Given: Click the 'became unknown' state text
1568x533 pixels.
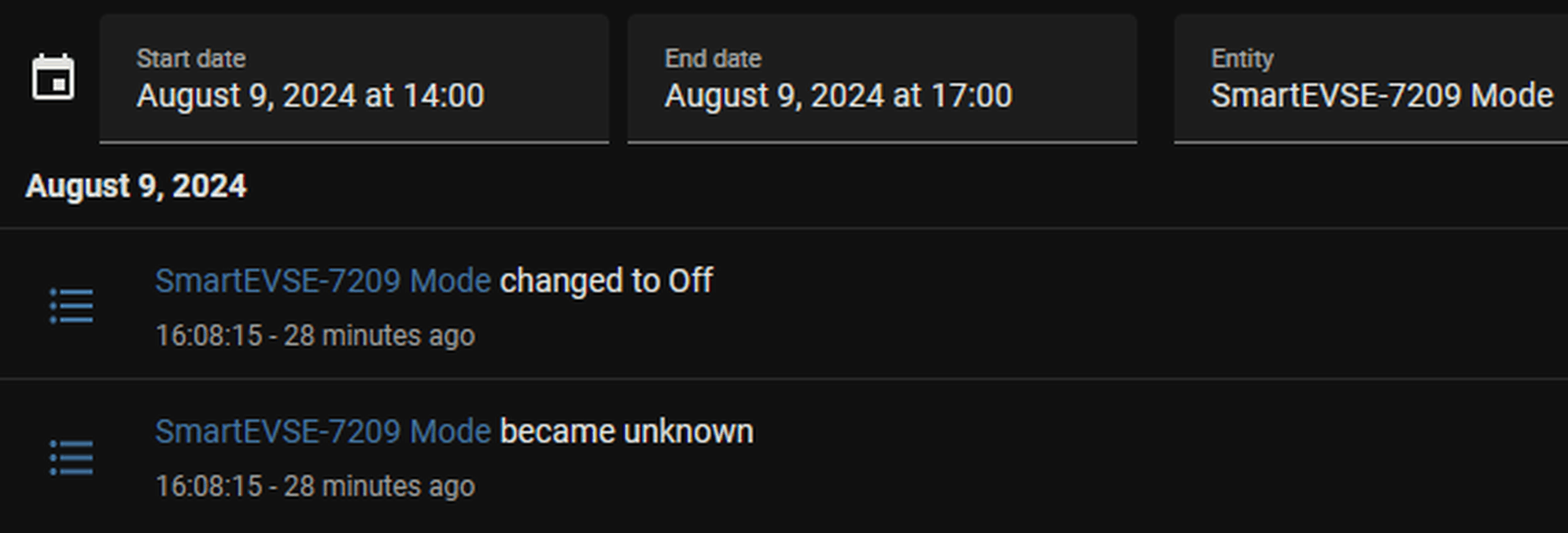Looking at the screenshot, I should 627,432.
